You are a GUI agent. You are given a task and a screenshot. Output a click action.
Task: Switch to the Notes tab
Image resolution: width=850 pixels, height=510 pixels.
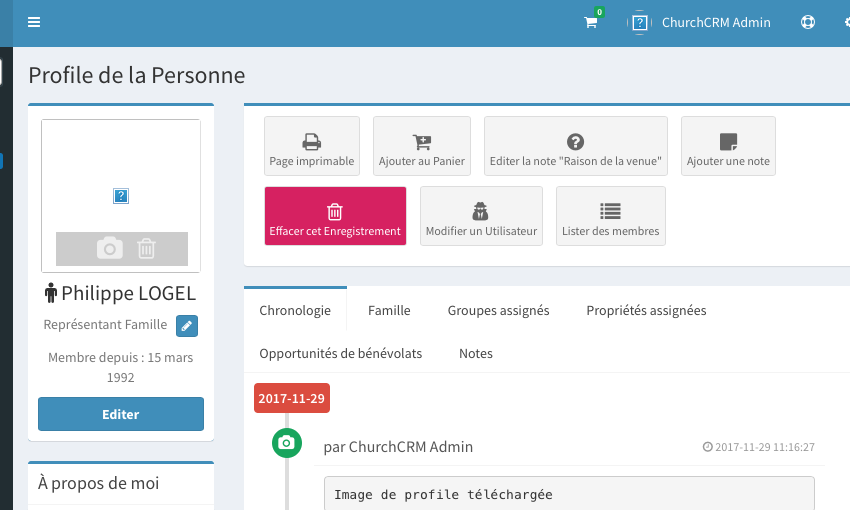(475, 353)
